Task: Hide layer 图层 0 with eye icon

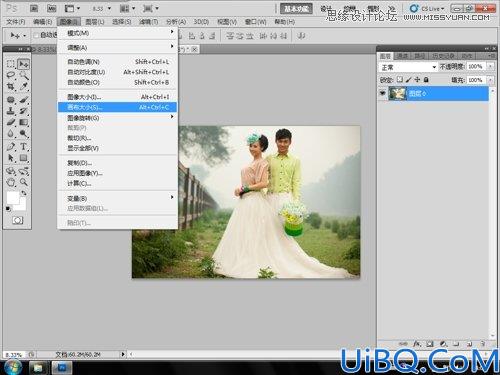Action: tap(383, 93)
